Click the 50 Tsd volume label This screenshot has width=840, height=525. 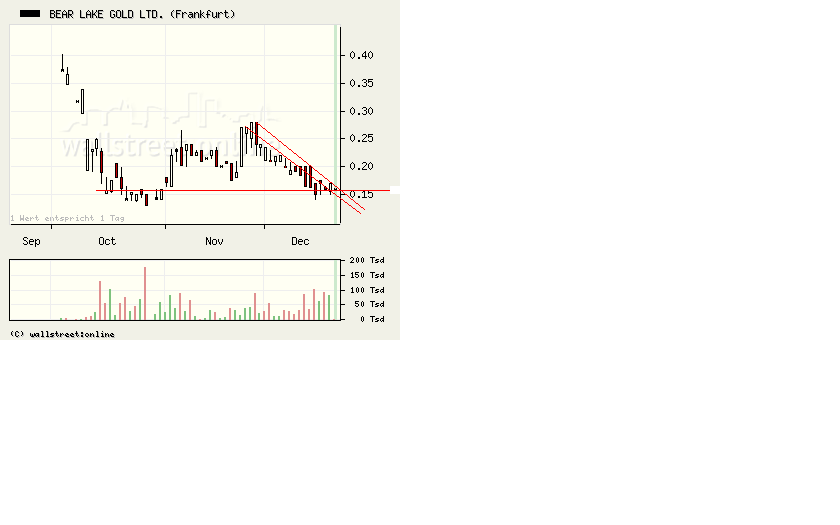(x=369, y=304)
